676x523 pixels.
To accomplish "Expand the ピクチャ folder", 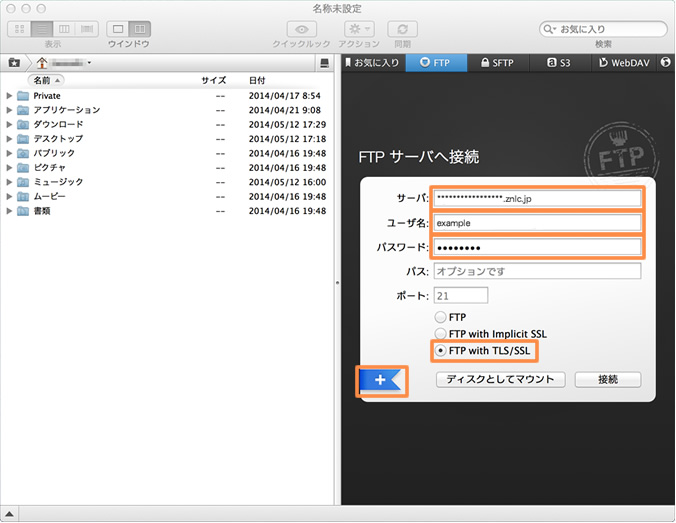I will coord(9,168).
